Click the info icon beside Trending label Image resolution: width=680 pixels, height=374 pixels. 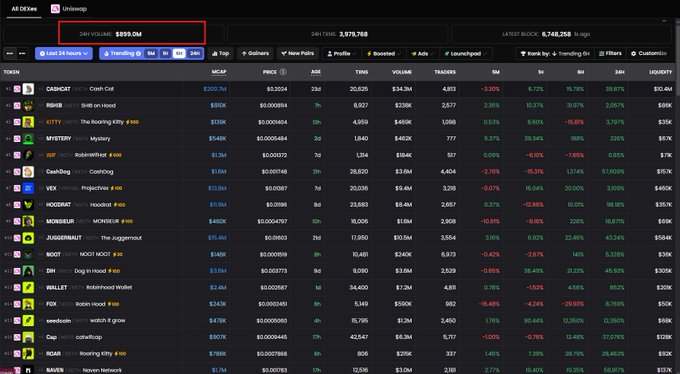click(138, 53)
